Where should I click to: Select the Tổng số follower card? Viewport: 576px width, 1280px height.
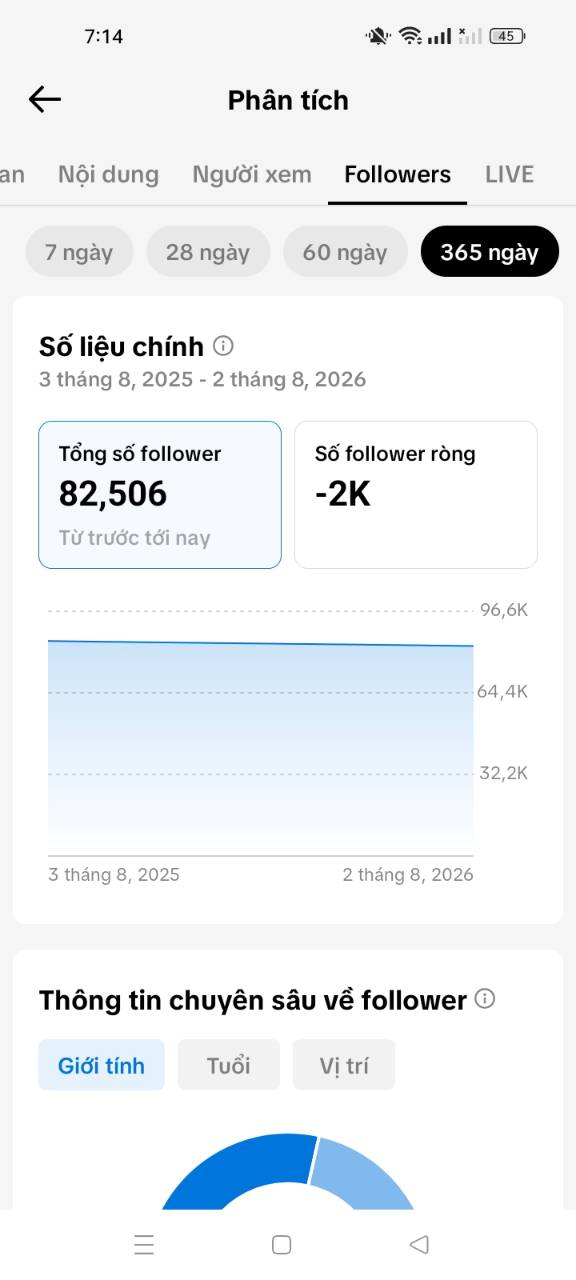pos(160,495)
